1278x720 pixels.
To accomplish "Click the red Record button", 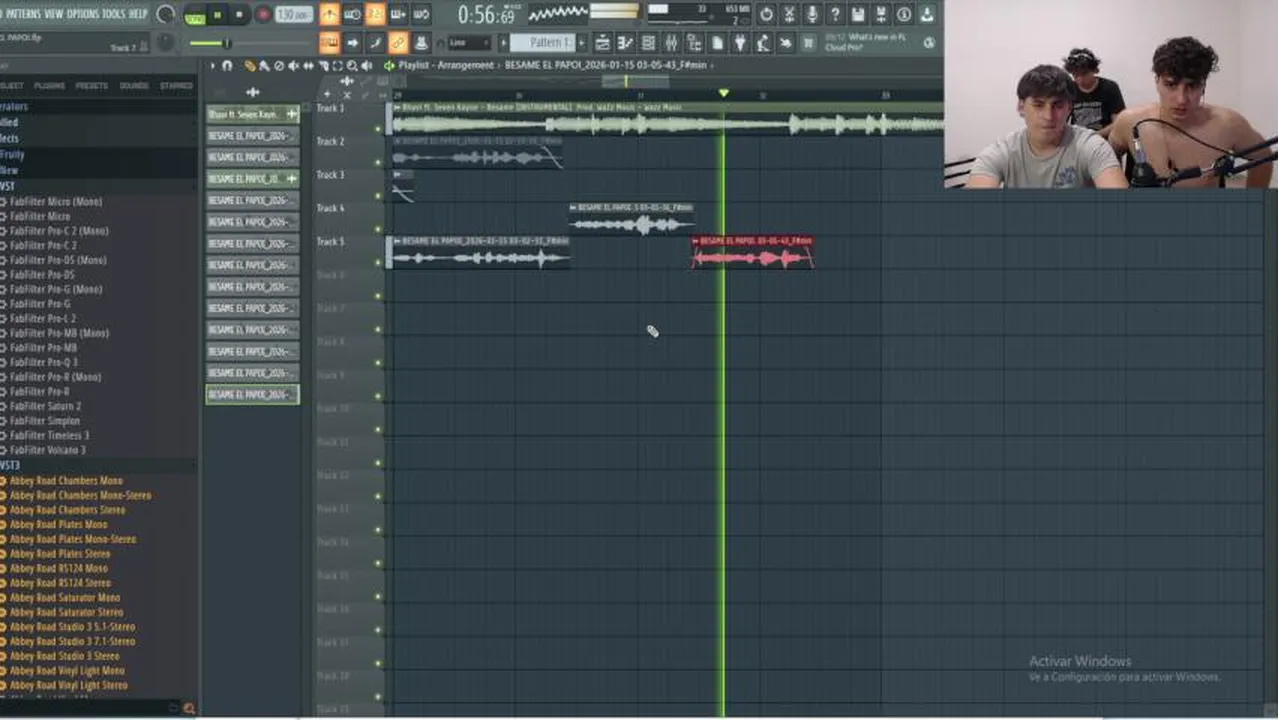I will [263, 15].
